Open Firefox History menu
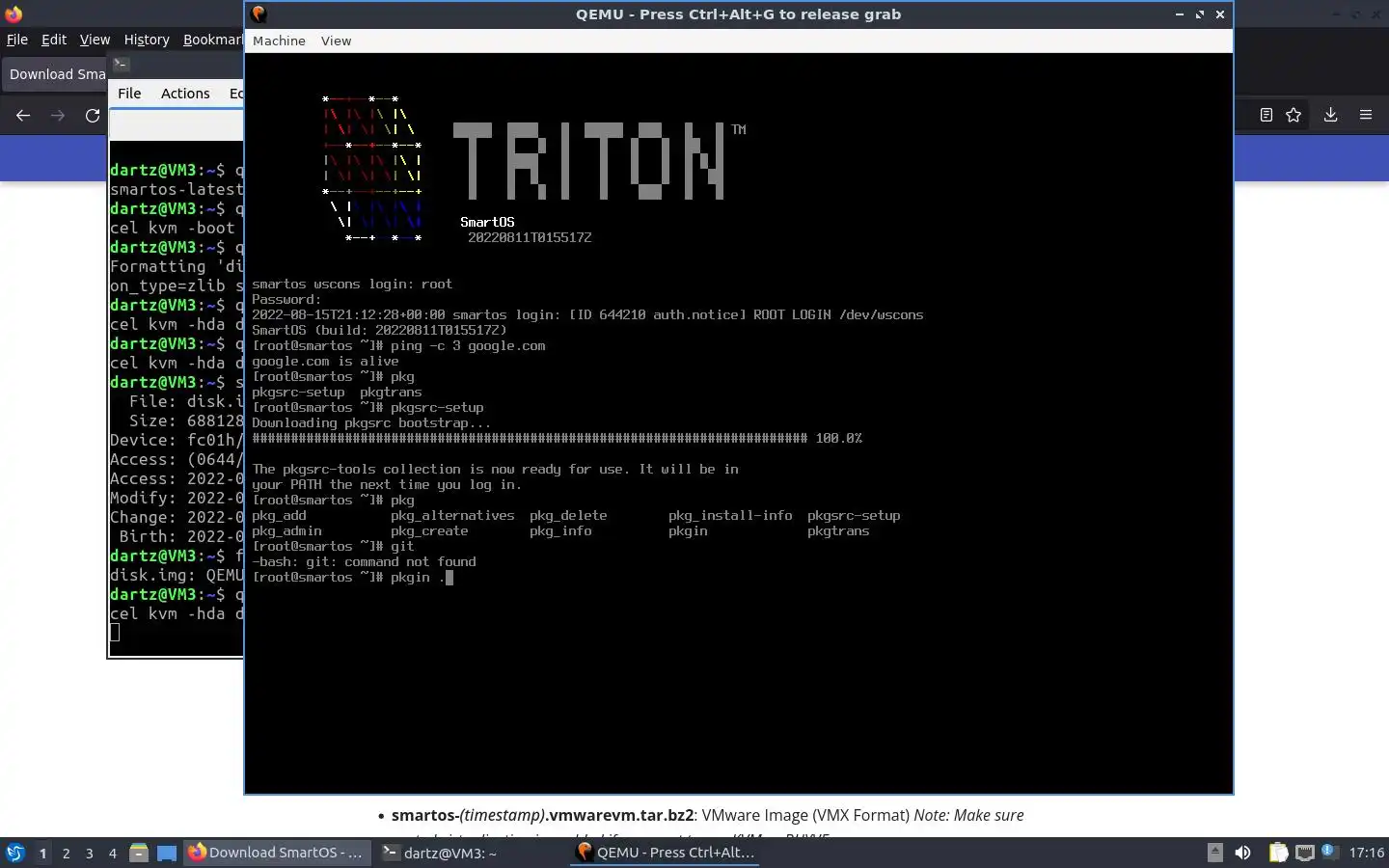This screenshot has width=1389, height=868. click(x=147, y=40)
